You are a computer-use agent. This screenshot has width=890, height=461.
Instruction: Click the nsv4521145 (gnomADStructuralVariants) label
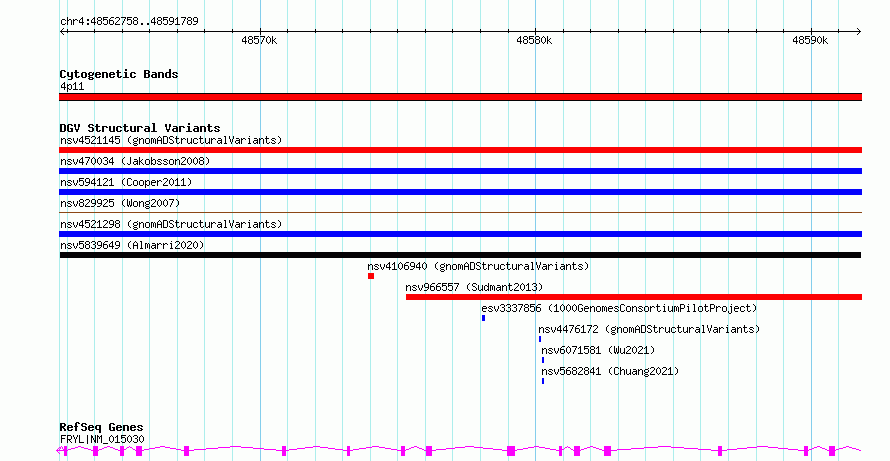pyautogui.click(x=171, y=140)
